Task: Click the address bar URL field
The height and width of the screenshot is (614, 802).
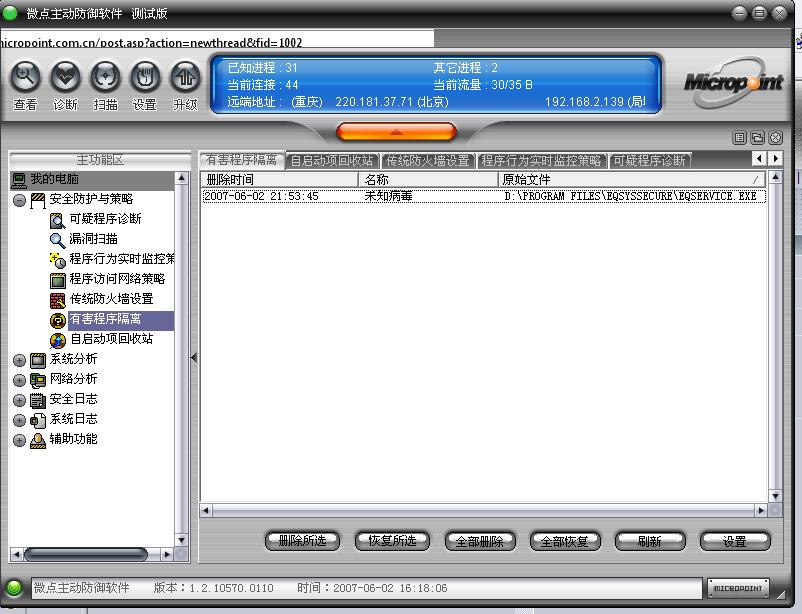Action: tap(217, 41)
